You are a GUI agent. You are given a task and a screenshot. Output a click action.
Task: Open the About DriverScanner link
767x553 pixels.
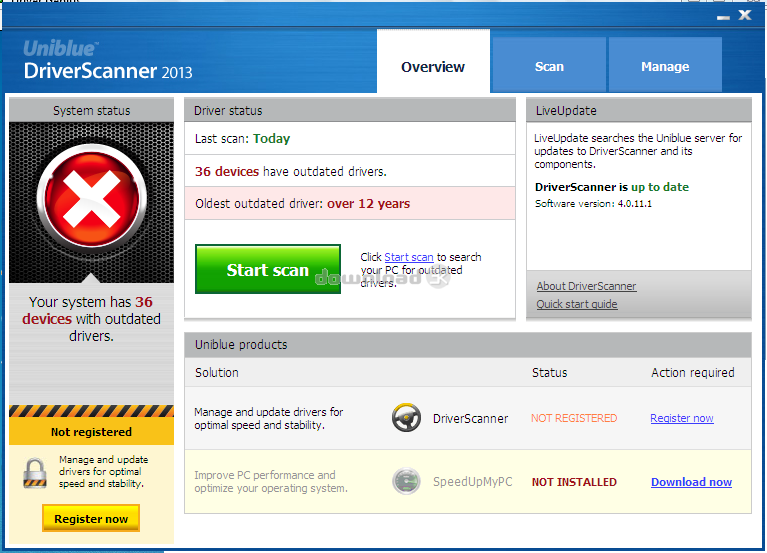586,286
